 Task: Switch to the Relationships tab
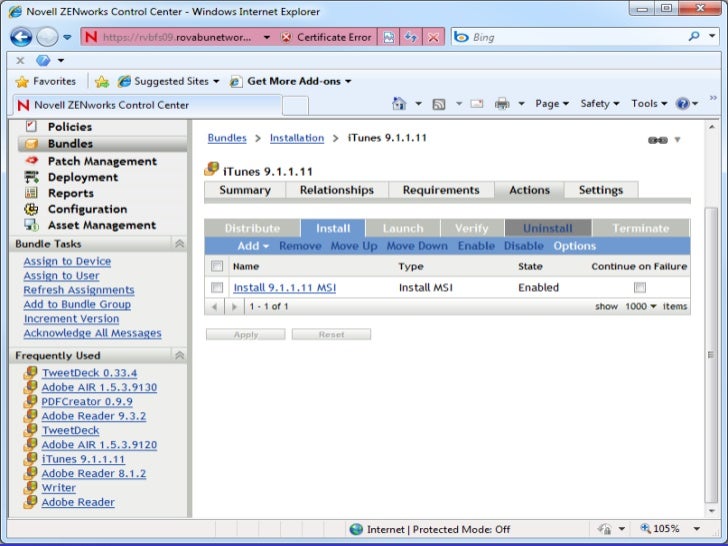click(x=337, y=190)
